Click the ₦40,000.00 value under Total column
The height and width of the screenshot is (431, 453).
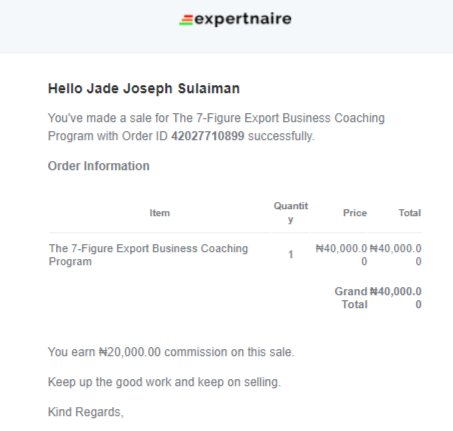395,255
